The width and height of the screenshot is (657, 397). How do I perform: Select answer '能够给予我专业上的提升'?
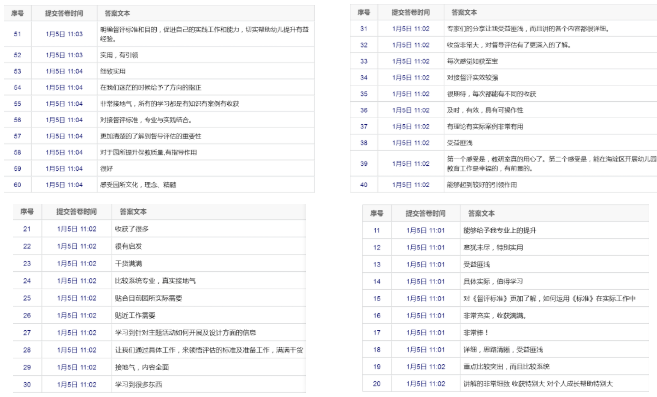[x=499, y=231]
